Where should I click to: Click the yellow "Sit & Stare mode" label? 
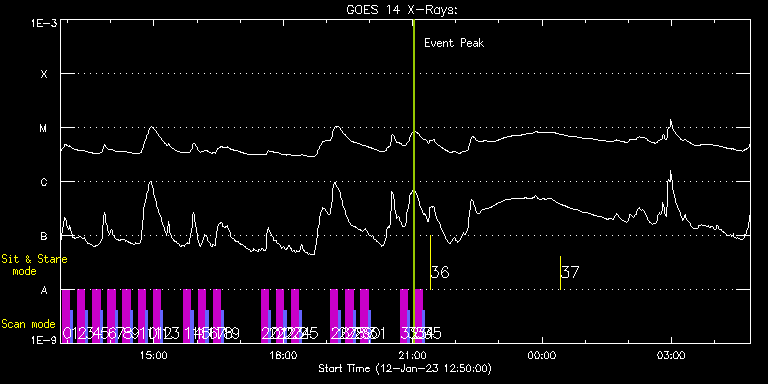(34, 265)
